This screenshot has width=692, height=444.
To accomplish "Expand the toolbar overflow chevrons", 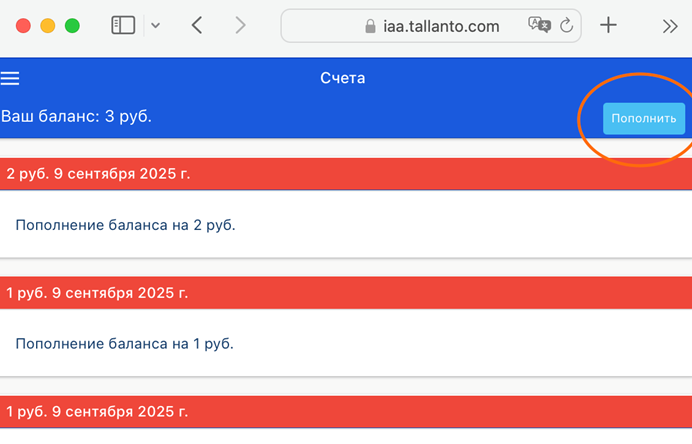I will click(x=670, y=27).
